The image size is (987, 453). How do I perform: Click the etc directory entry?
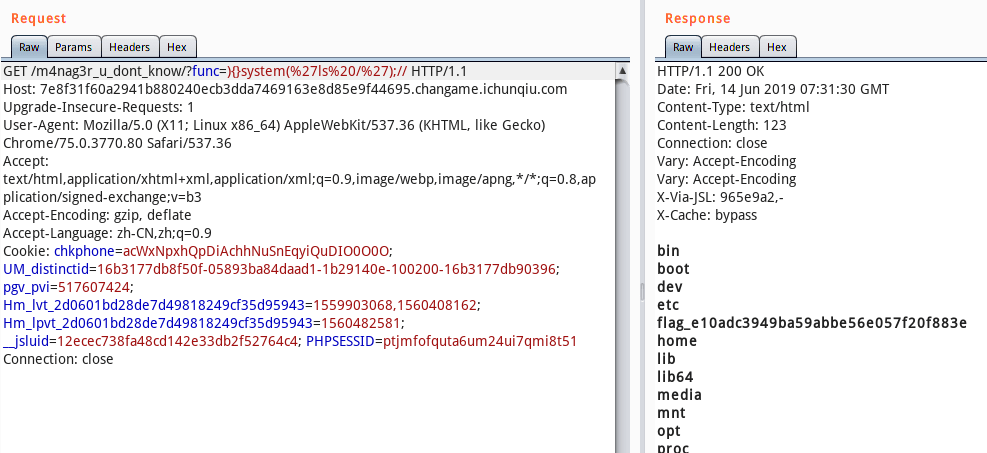click(668, 305)
